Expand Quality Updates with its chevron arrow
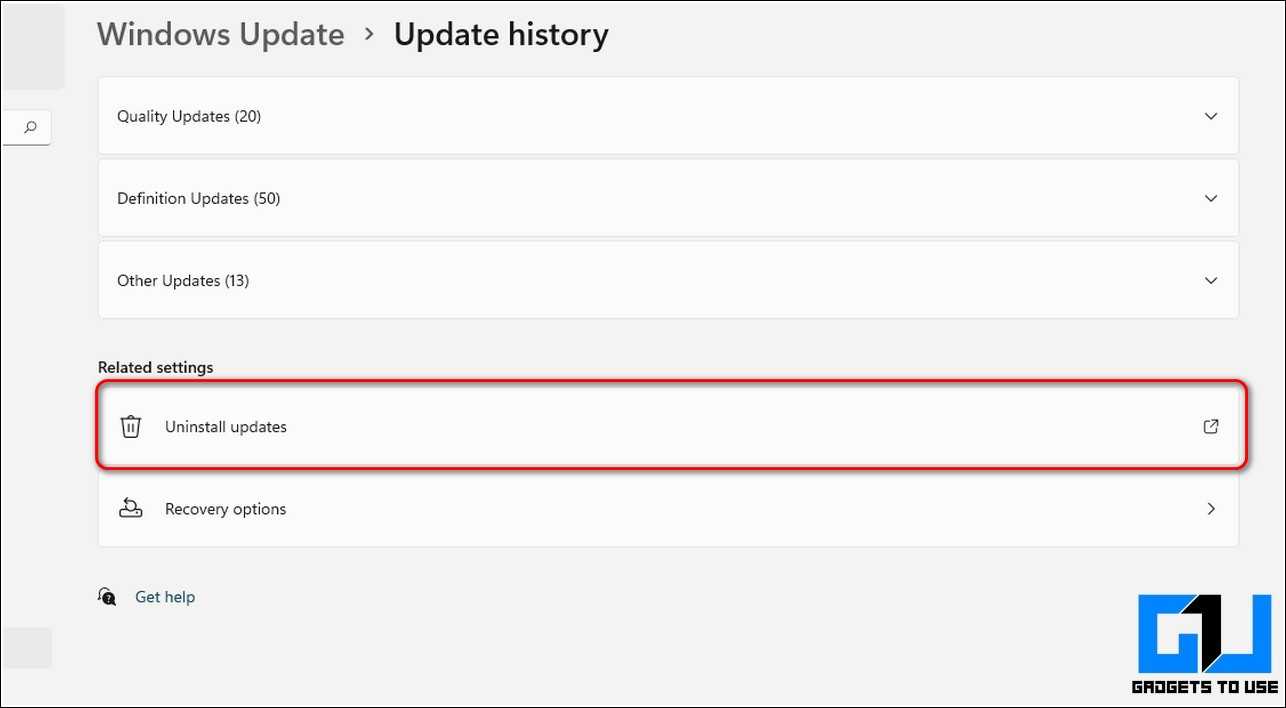Screen dimensions: 1286x708 click(1210, 116)
